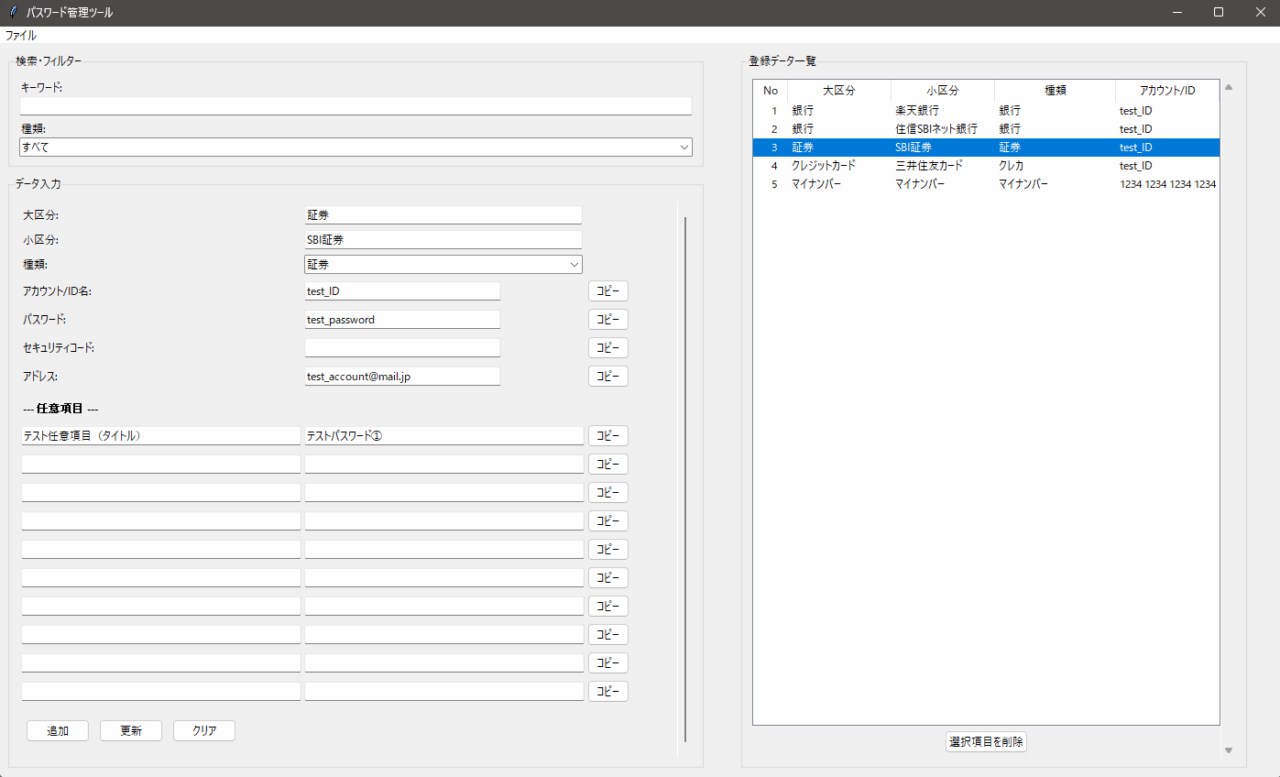
Task: Expand the filter 種類 dropdown showing すべて
Action: coord(355,147)
